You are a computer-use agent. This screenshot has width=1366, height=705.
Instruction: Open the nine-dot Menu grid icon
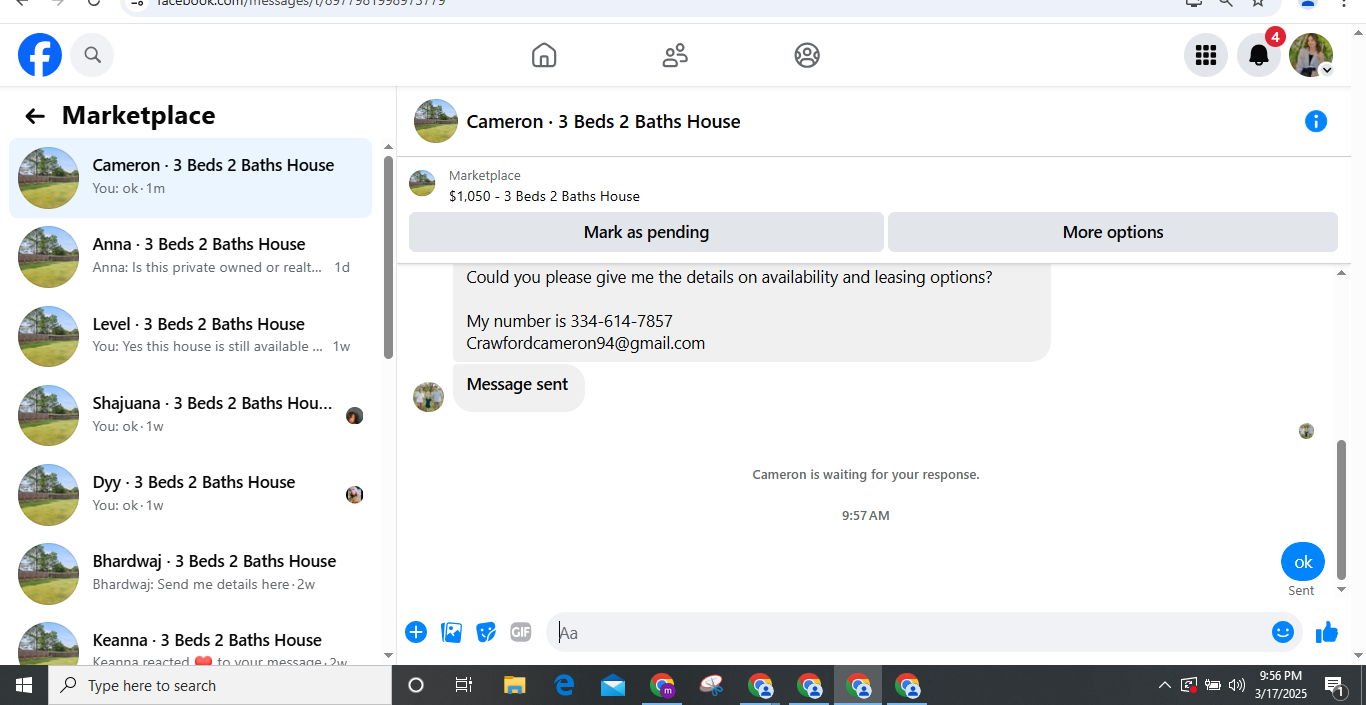[x=1206, y=55]
